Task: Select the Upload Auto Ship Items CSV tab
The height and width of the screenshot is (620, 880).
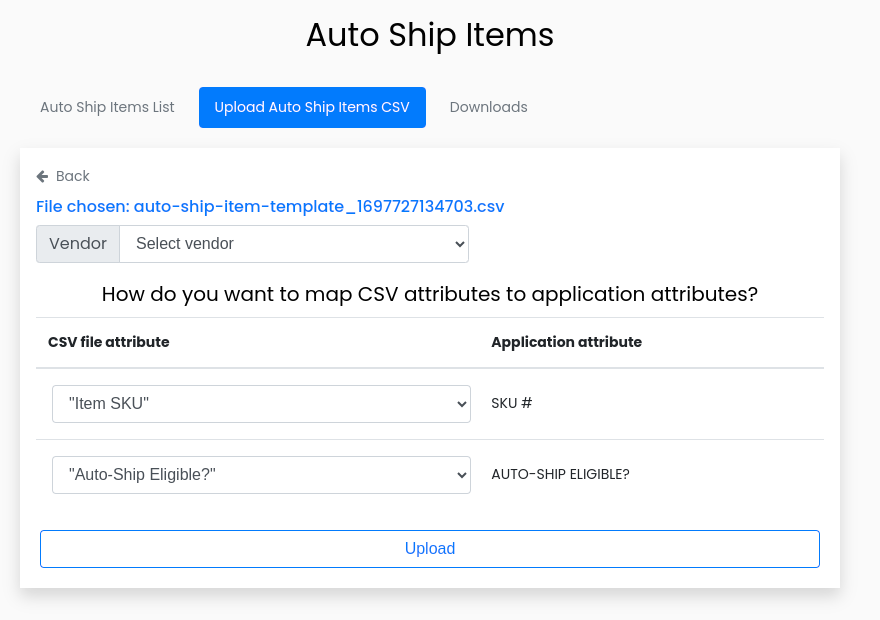Action: point(312,107)
